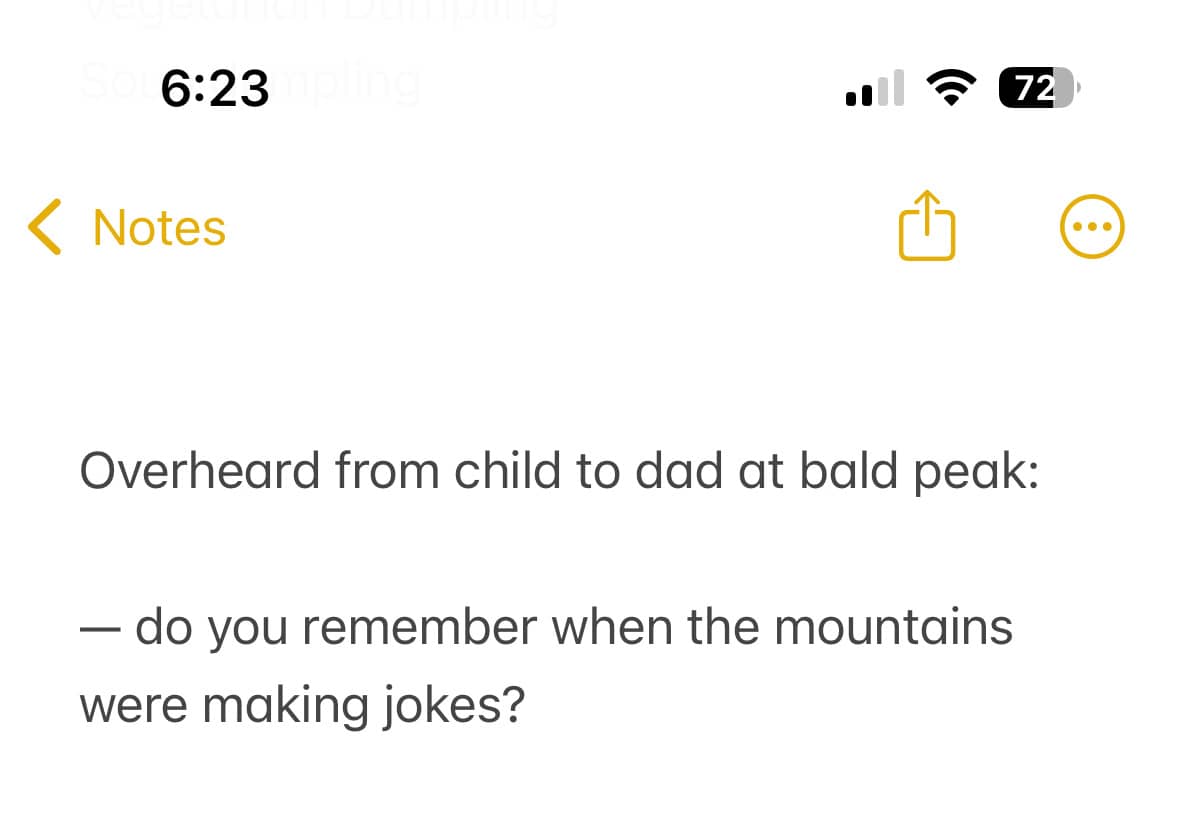Place cursor after 'bald peak:'
This screenshot has width=1179, height=832.
[x=1041, y=472]
